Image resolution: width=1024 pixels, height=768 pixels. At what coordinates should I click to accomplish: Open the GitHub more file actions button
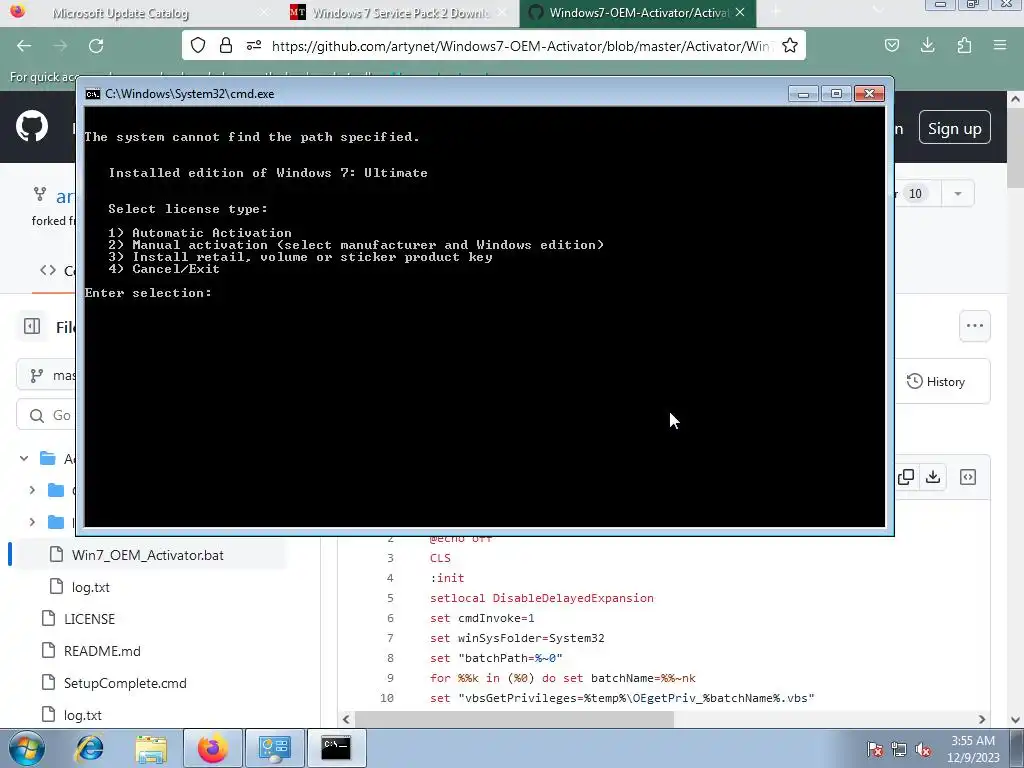tap(974, 325)
